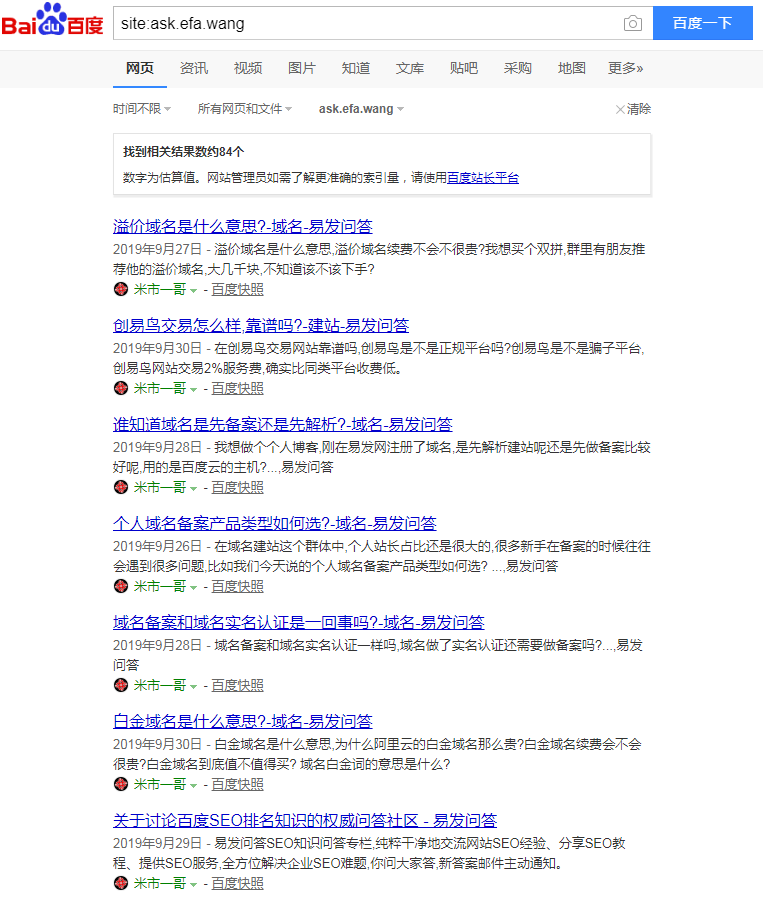Click site favicon under 关于讨论百度SEO排名 result
Viewport: 763px width, 897px height.
(121, 883)
